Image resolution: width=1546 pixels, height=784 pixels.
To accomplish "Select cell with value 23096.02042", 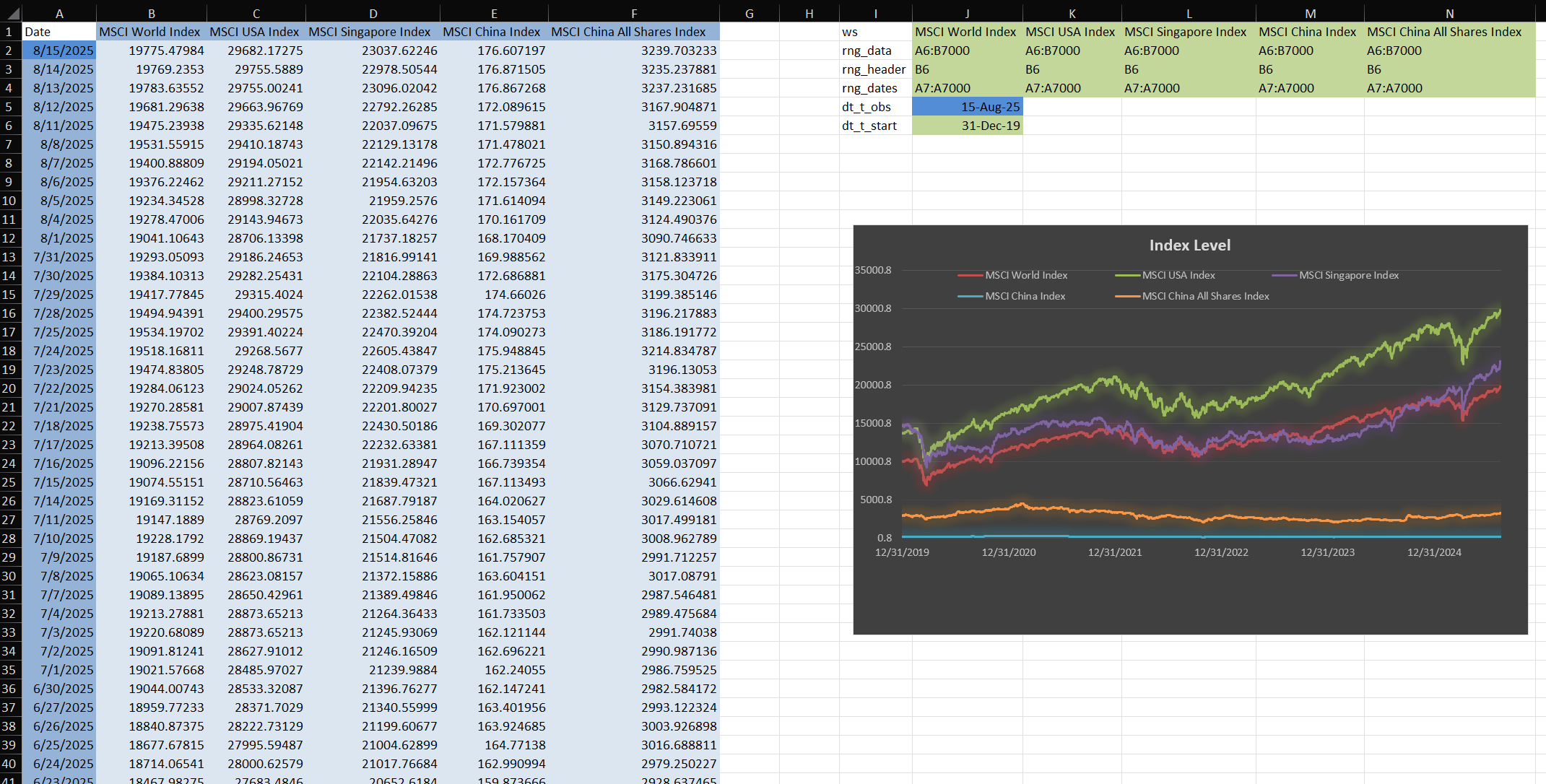I will (x=373, y=88).
